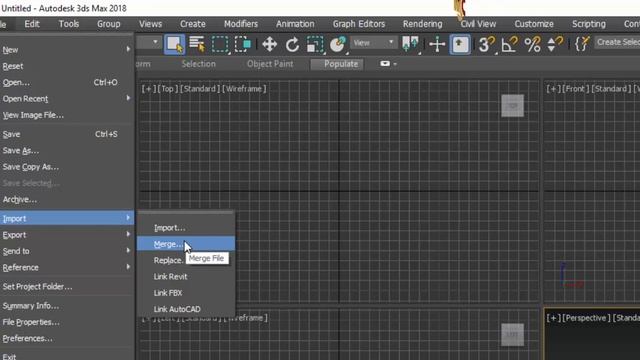Click the Select and Place tool
The height and width of the screenshot is (360, 640).
(x=338, y=44)
